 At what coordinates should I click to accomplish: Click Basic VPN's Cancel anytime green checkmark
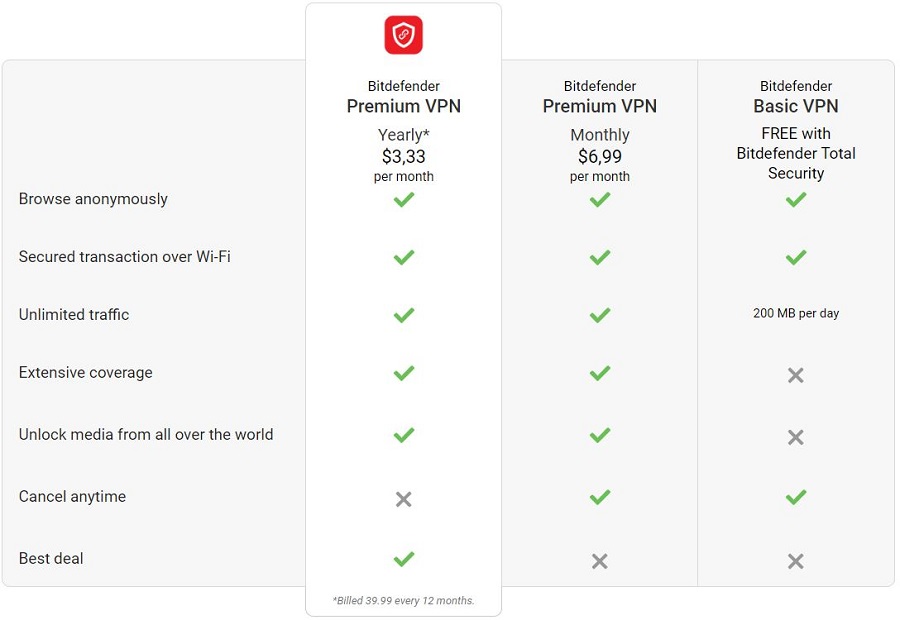[796, 497]
